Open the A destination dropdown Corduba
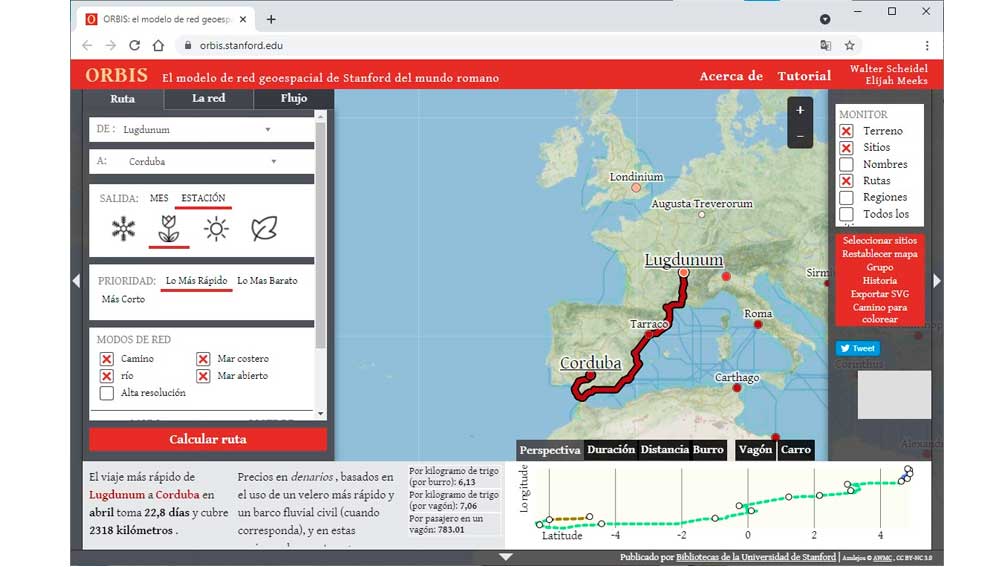Image resolution: width=1000 pixels, height=567 pixels. [x=200, y=161]
